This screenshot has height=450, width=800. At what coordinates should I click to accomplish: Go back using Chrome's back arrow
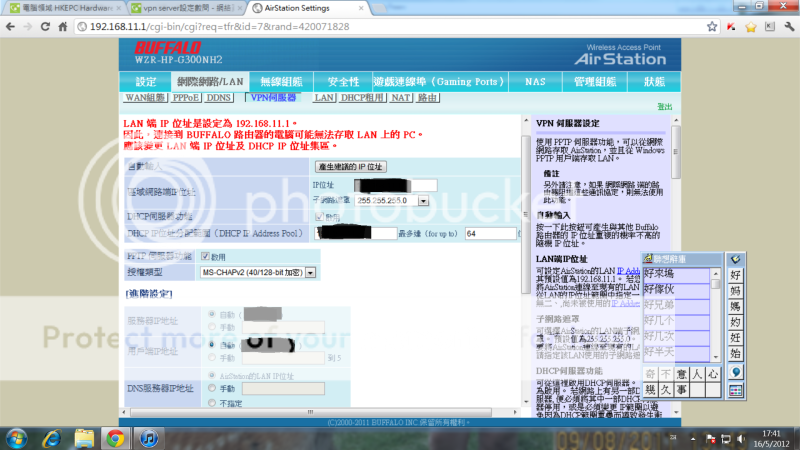pyautogui.click(x=10, y=27)
